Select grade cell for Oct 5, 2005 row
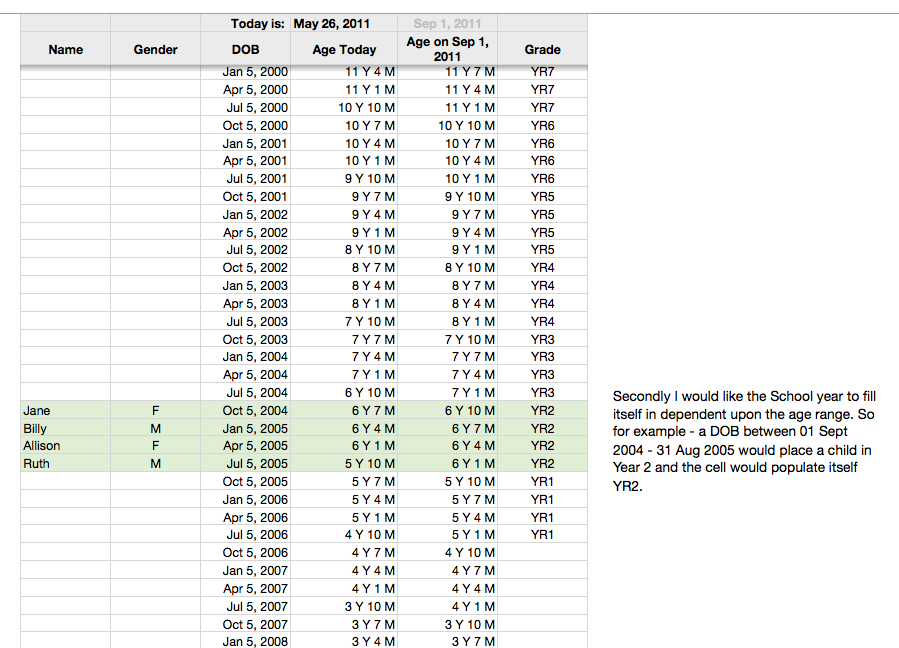This screenshot has height=648, width=899. click(x=542, y=482)
